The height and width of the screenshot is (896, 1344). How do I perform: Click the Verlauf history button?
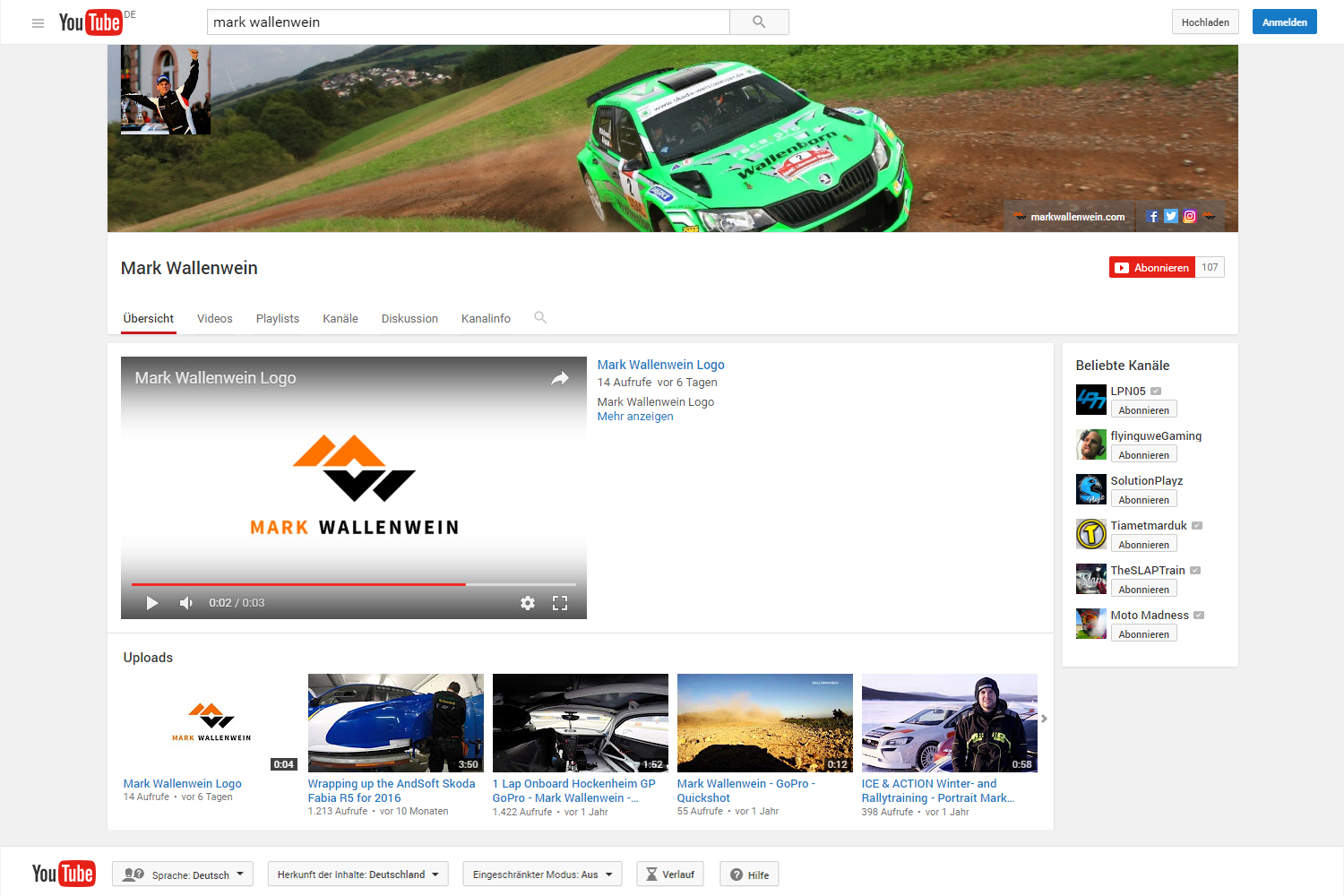click(670, 874)
